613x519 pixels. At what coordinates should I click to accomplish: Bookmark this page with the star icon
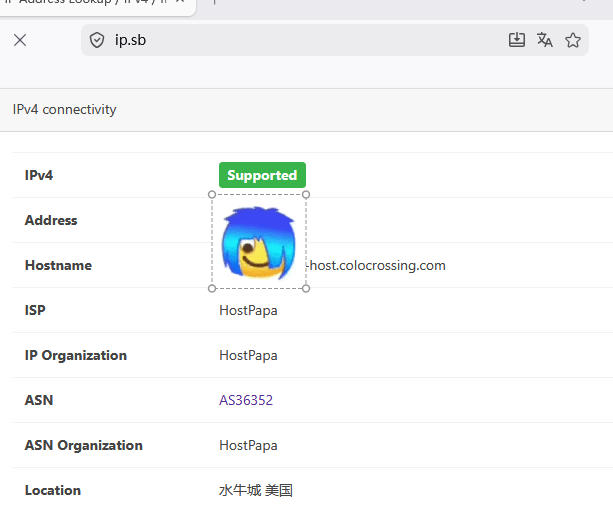[x=573, y=40]
